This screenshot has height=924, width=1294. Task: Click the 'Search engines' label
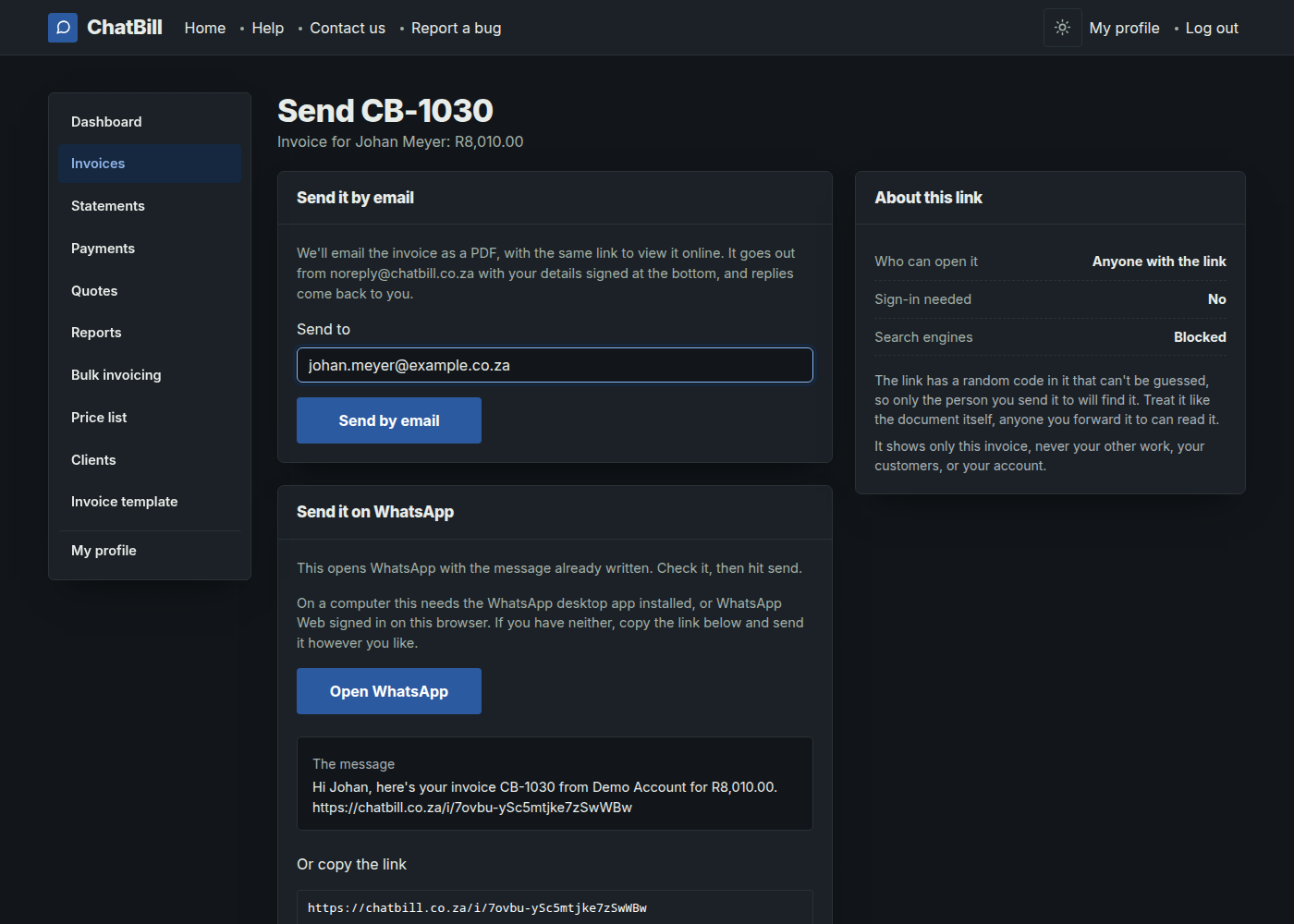coord(923,337)
